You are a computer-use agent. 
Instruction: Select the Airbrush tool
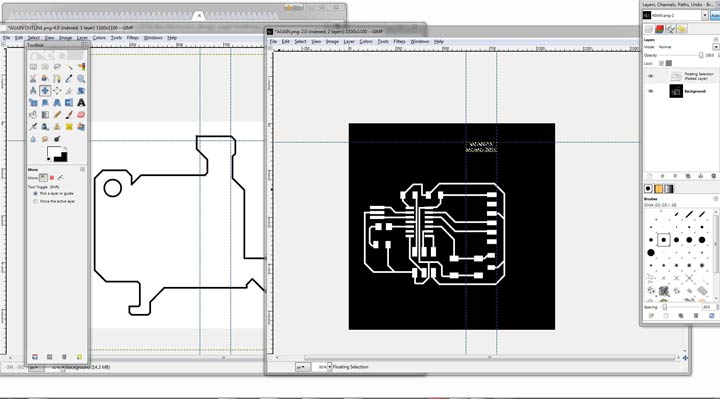(x=33, y=127)
